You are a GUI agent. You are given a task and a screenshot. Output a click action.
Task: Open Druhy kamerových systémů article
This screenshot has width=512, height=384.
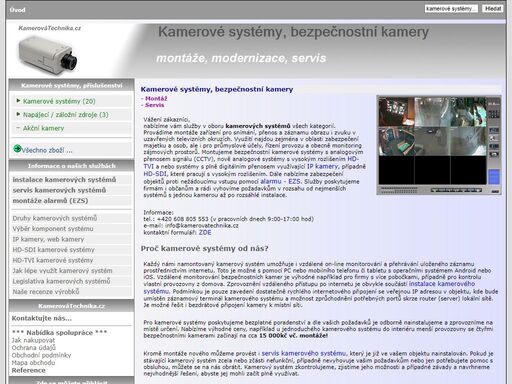point(55,218)
